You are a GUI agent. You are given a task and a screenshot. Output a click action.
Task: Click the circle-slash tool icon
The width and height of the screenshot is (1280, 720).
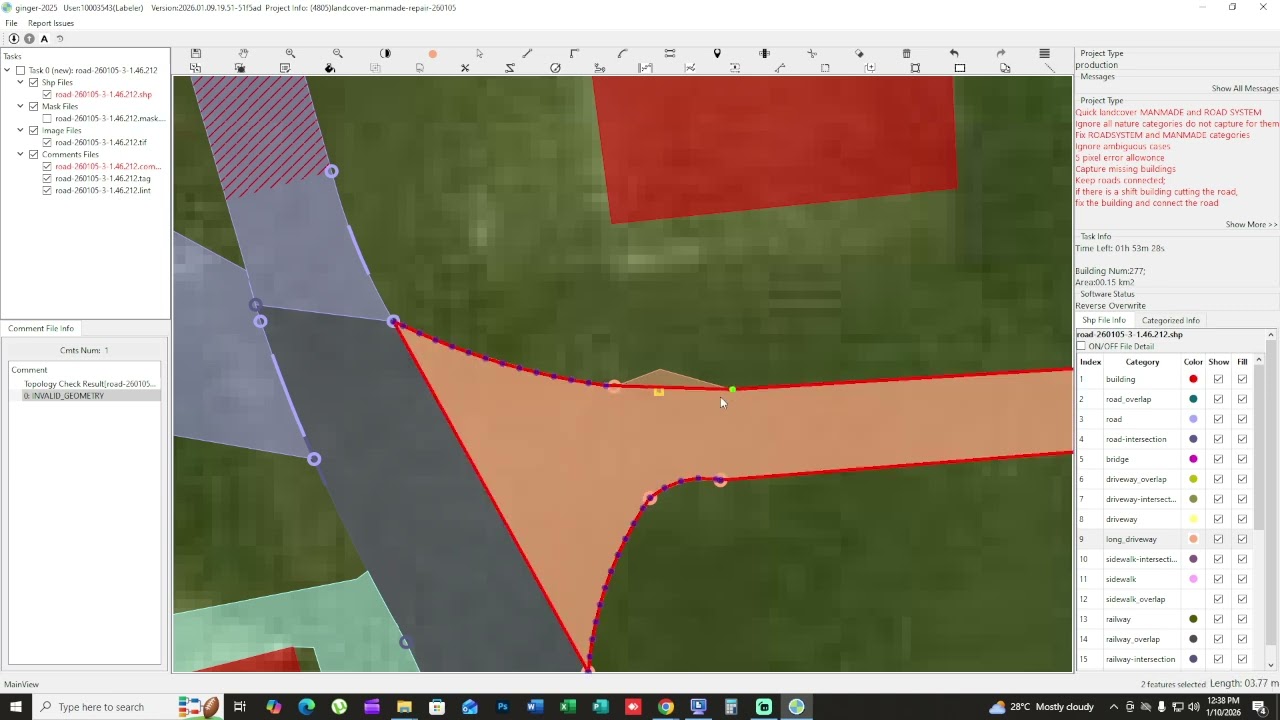pos(555,68)
